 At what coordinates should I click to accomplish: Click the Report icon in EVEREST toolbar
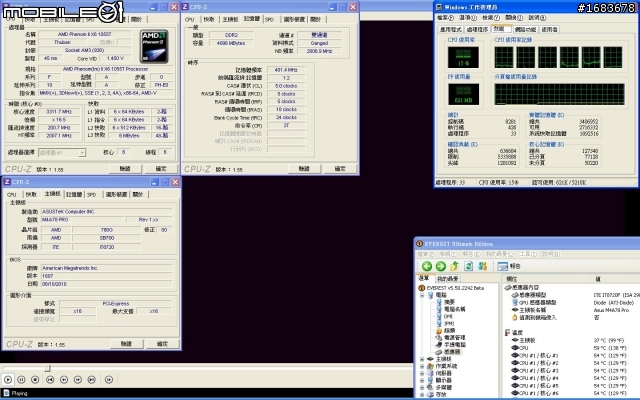pyautogui.click(x=503, y=266)
